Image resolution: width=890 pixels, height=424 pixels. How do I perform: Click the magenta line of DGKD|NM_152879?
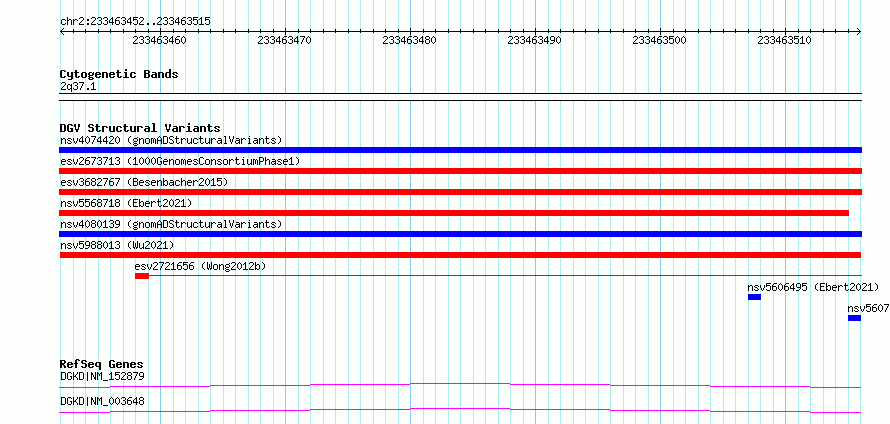tap(460, 385)
